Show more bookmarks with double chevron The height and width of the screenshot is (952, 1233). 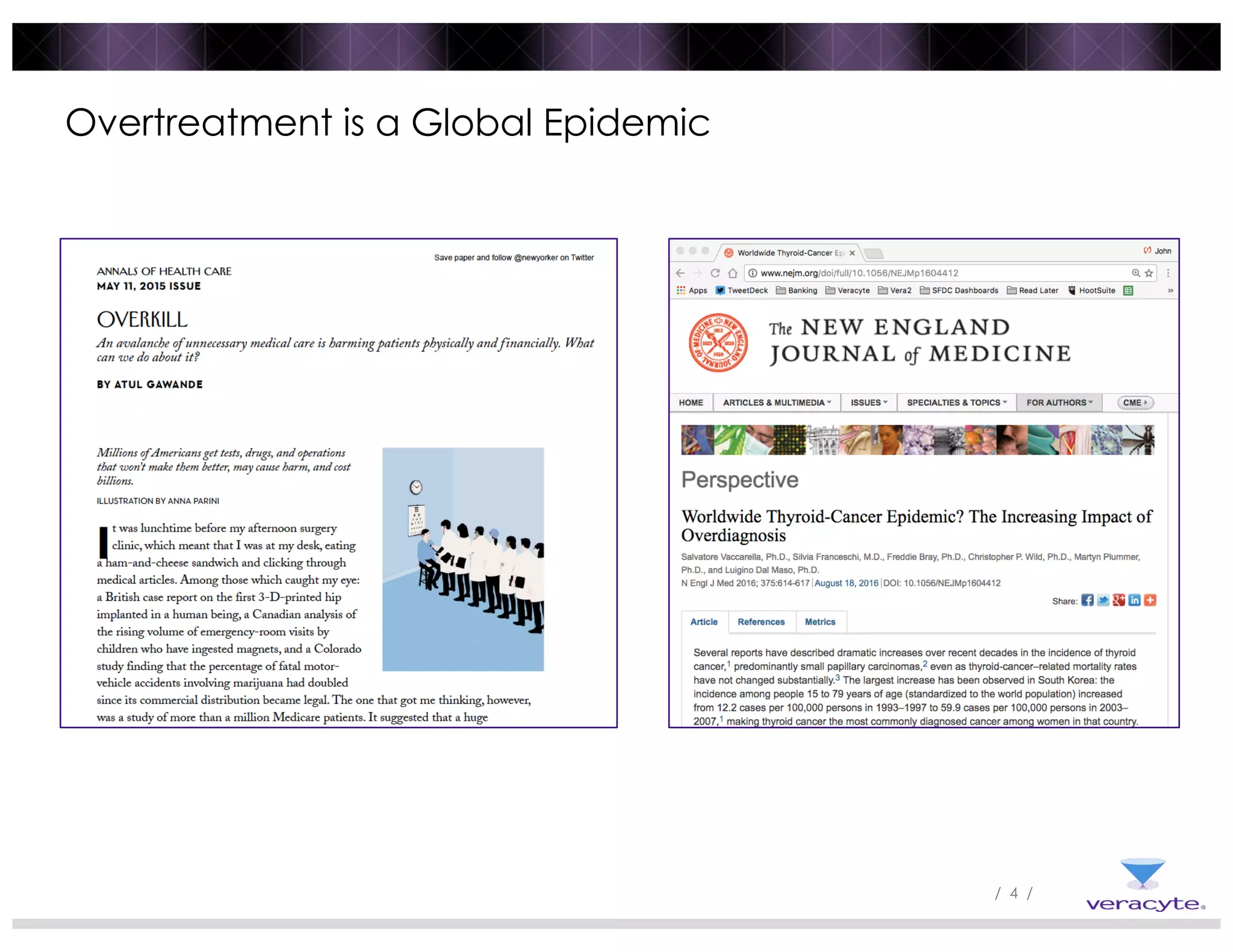[x=1170, y=291]
